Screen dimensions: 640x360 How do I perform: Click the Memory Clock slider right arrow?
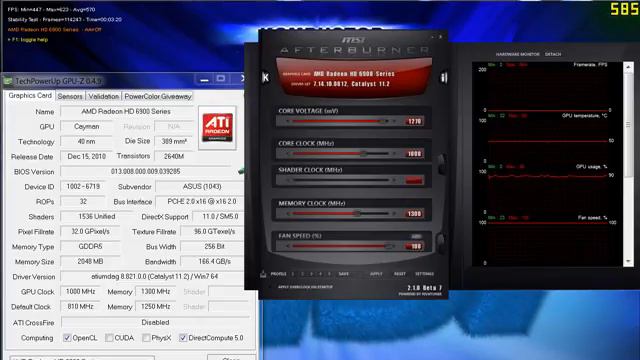[x=394, y=213]
